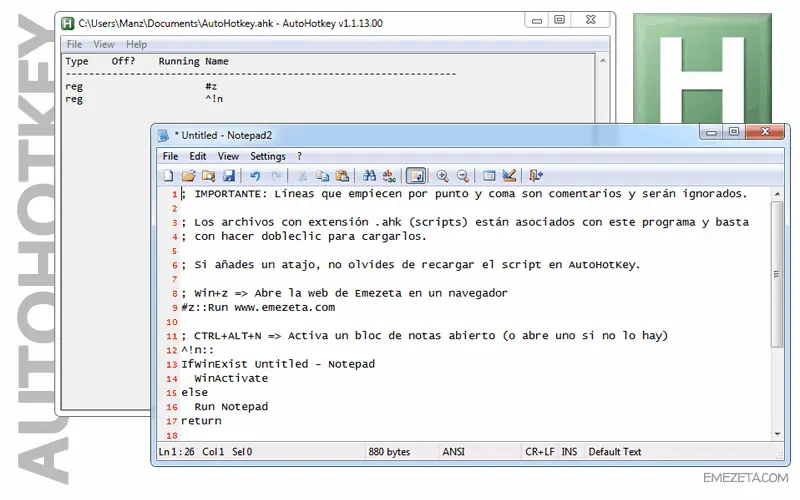
Task: Open View menu in AutoHotkey window
Action: tap(104, 44)
